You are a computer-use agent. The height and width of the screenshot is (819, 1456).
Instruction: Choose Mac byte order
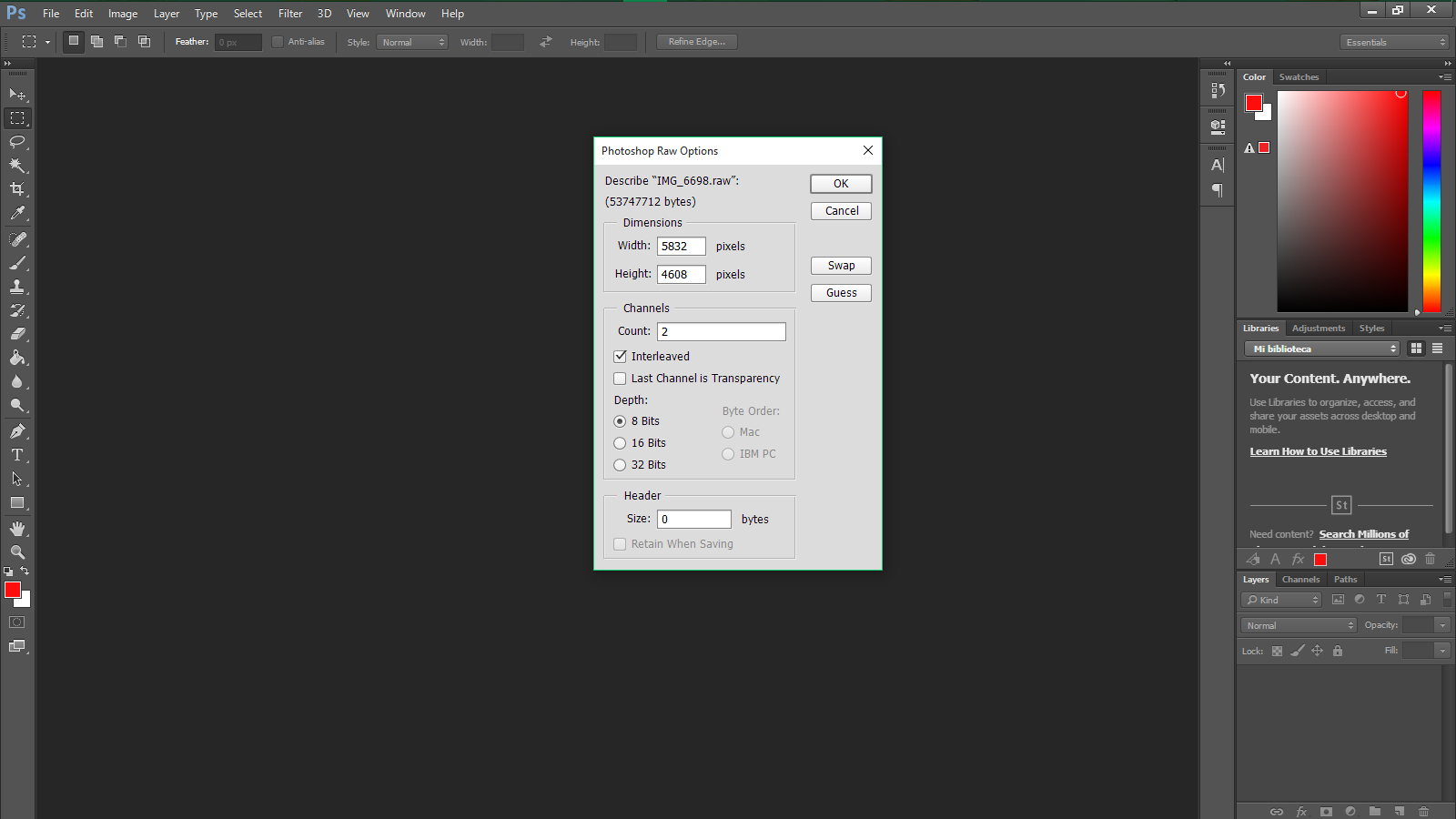[728, 432]
